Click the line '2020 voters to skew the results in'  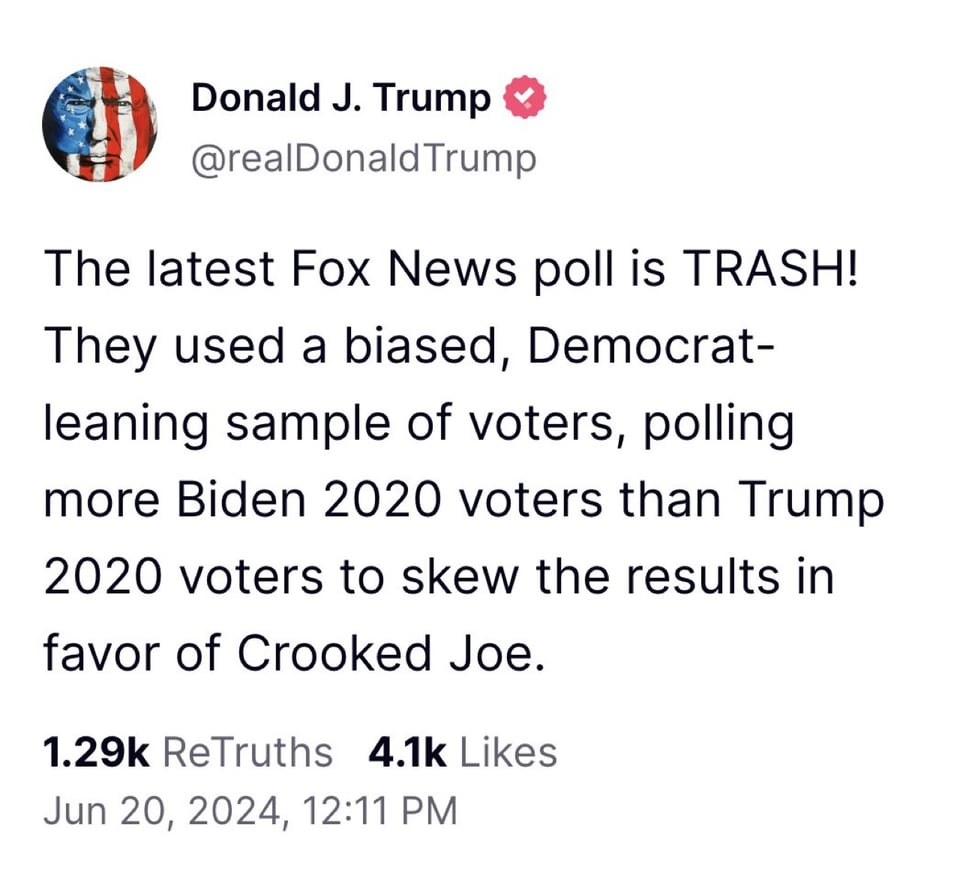(438, 579)
